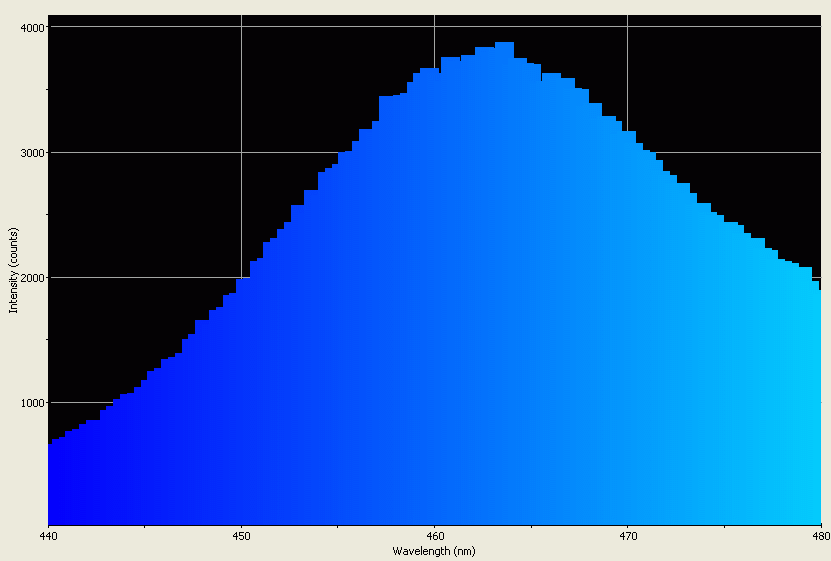Click gridline intersection at 470 nm, 2000 counts
831x561 pixels.
627,278
